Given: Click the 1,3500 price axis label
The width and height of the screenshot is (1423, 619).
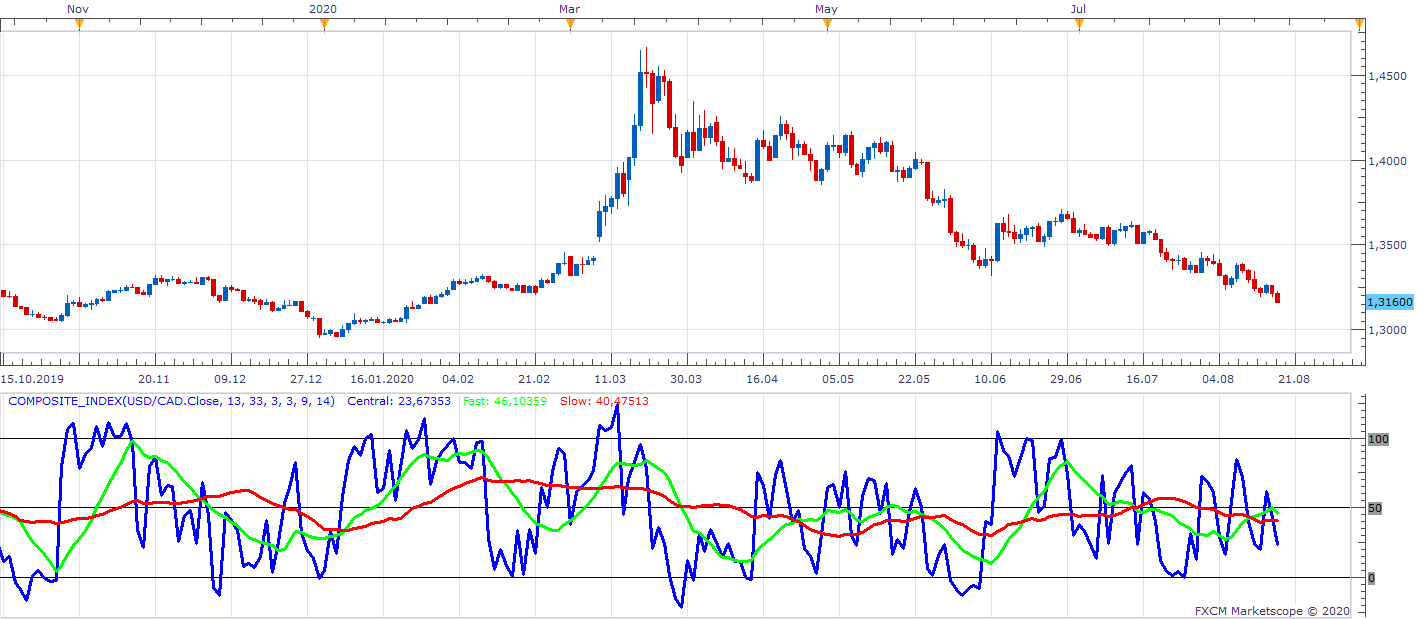Looking at the screenshot, I should (1385, 245).
